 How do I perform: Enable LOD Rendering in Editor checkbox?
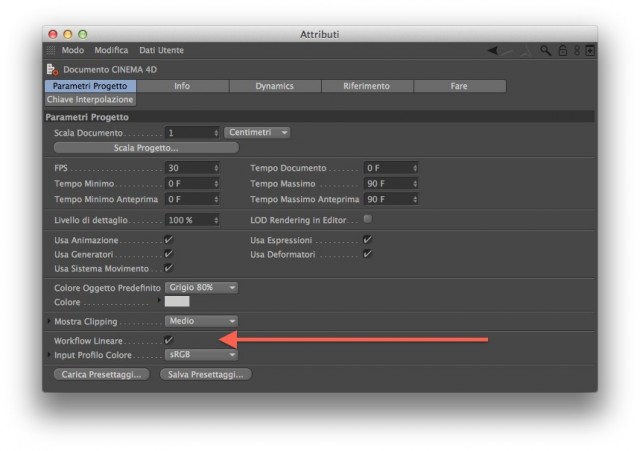(368, 219)
